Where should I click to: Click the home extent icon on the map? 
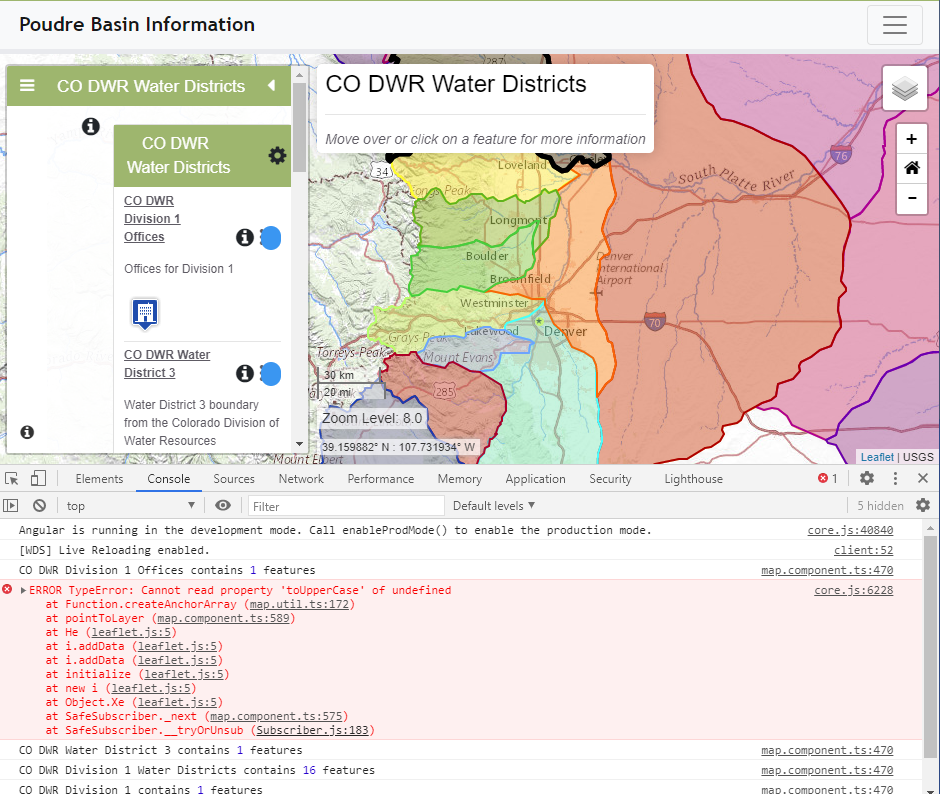pyautogui.click(x=911, y=168)
